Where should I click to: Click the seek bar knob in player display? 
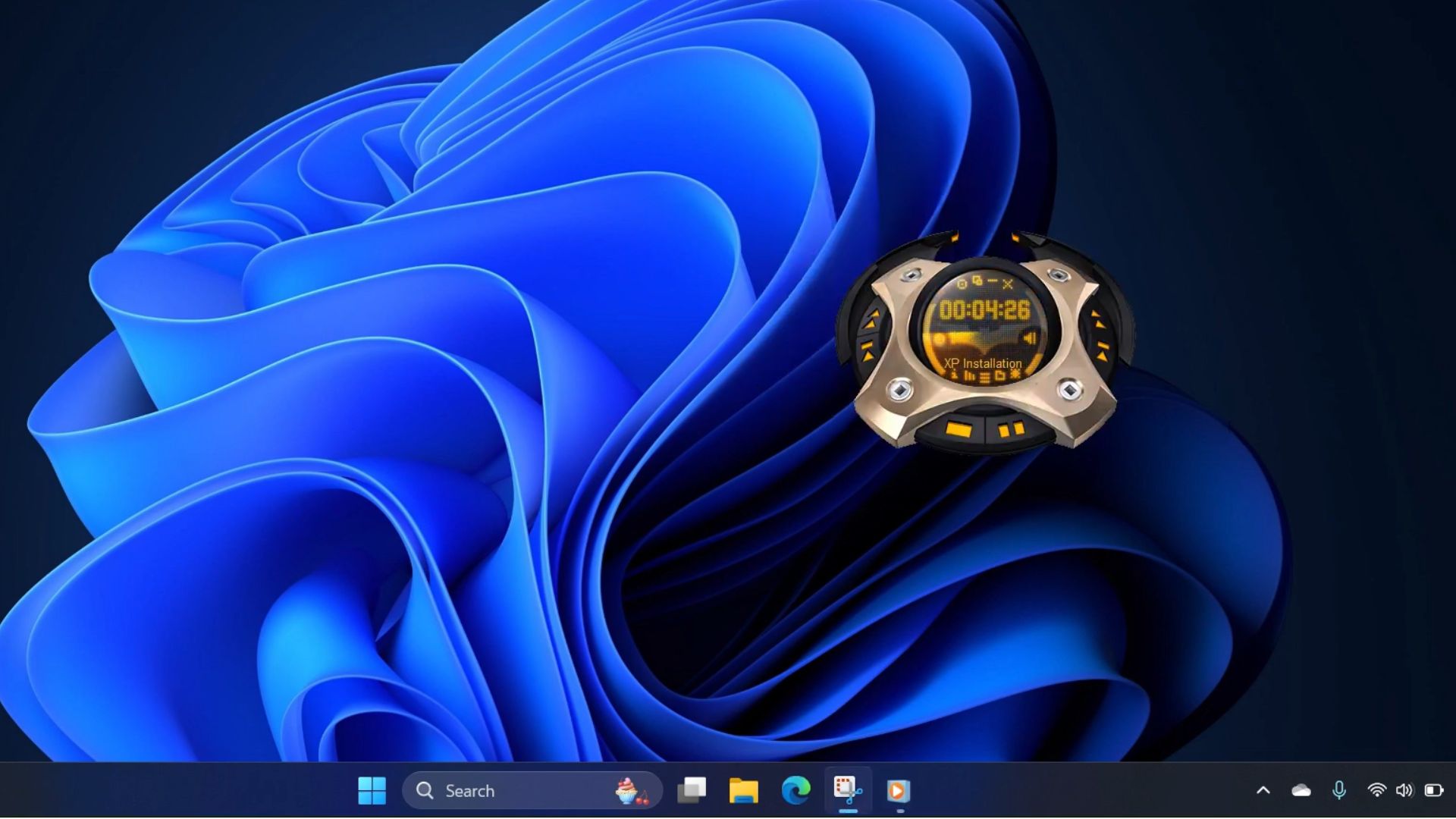[x=938, y=339]
